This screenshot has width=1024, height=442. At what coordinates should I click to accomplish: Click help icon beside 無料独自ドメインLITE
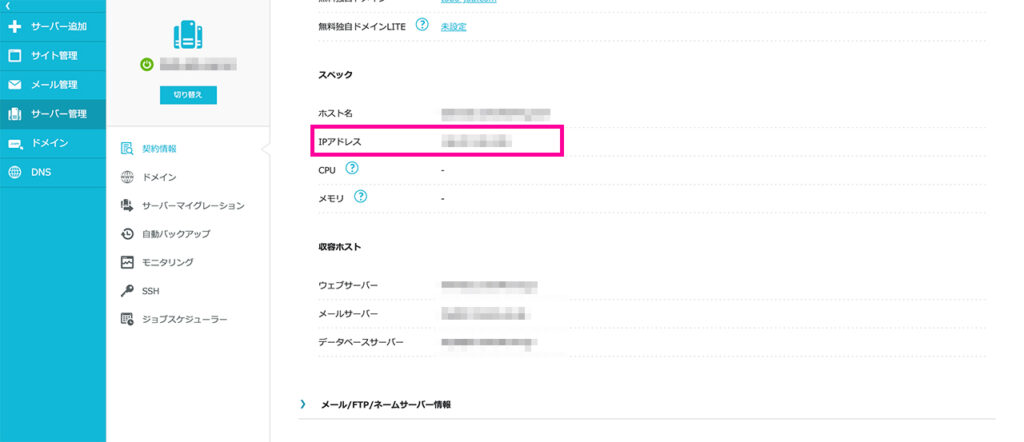coord(422,25)
